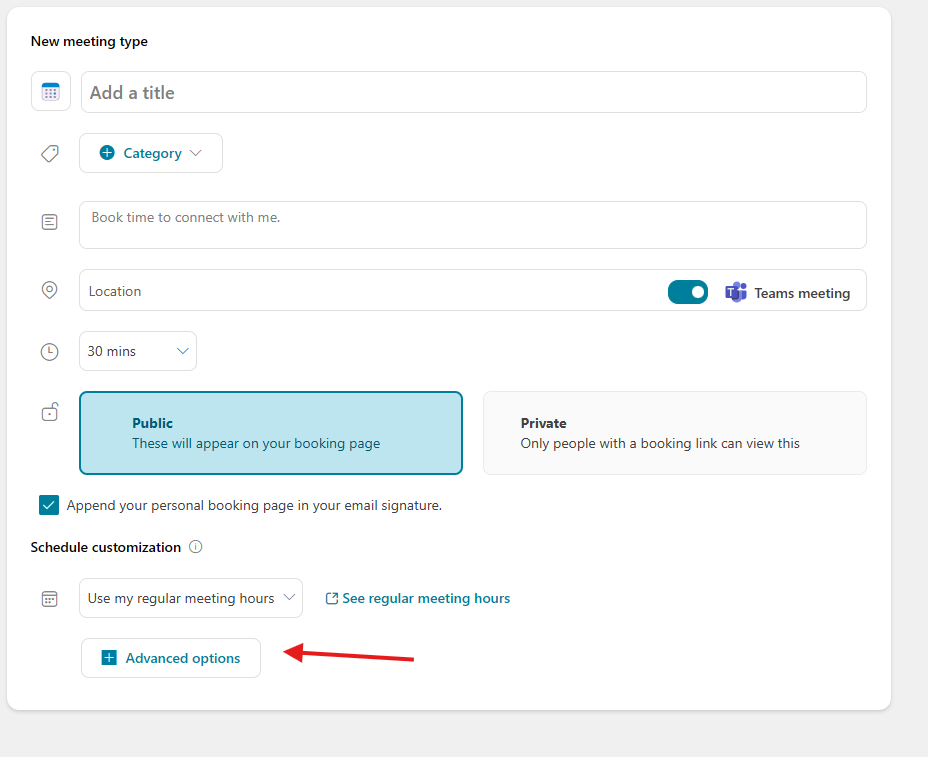The image size is (928, 757).
Task: Click the unlocked padlock visibility icon
Action: (x=50, y=412)
